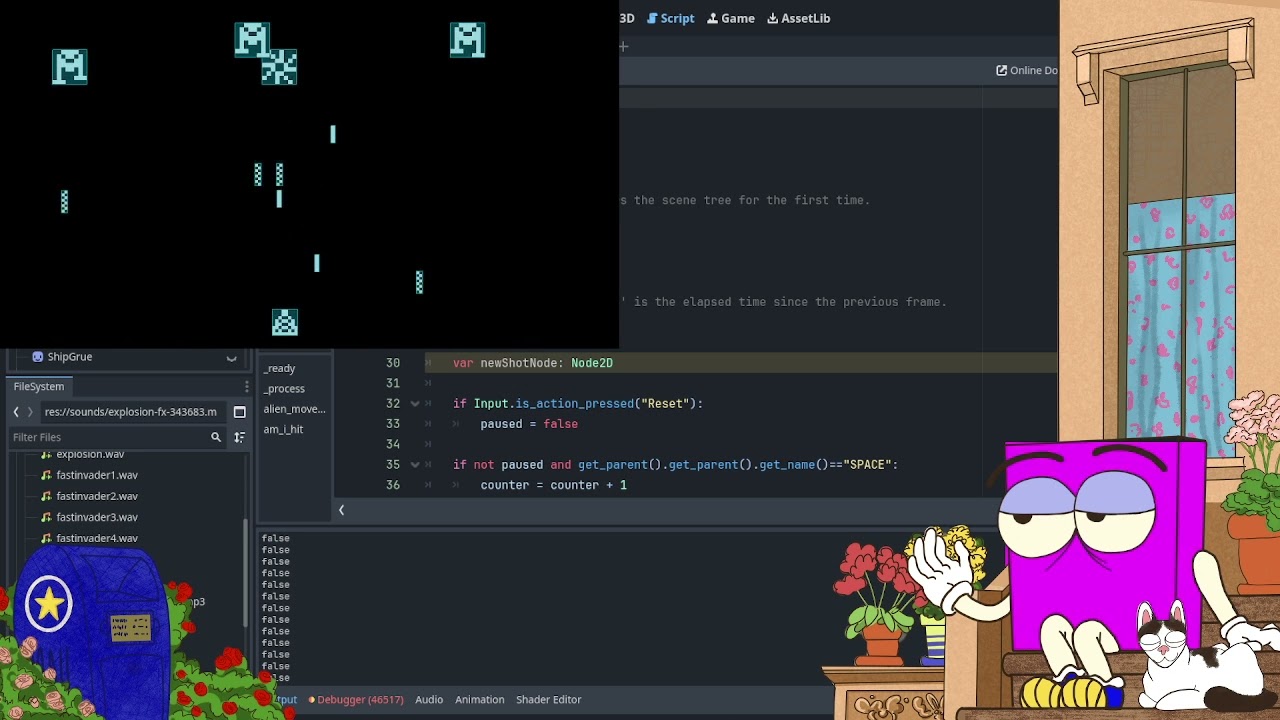The image size is (1280, 720).
Task: Click the 'paused = false' code line
Action: coord(529,424)
